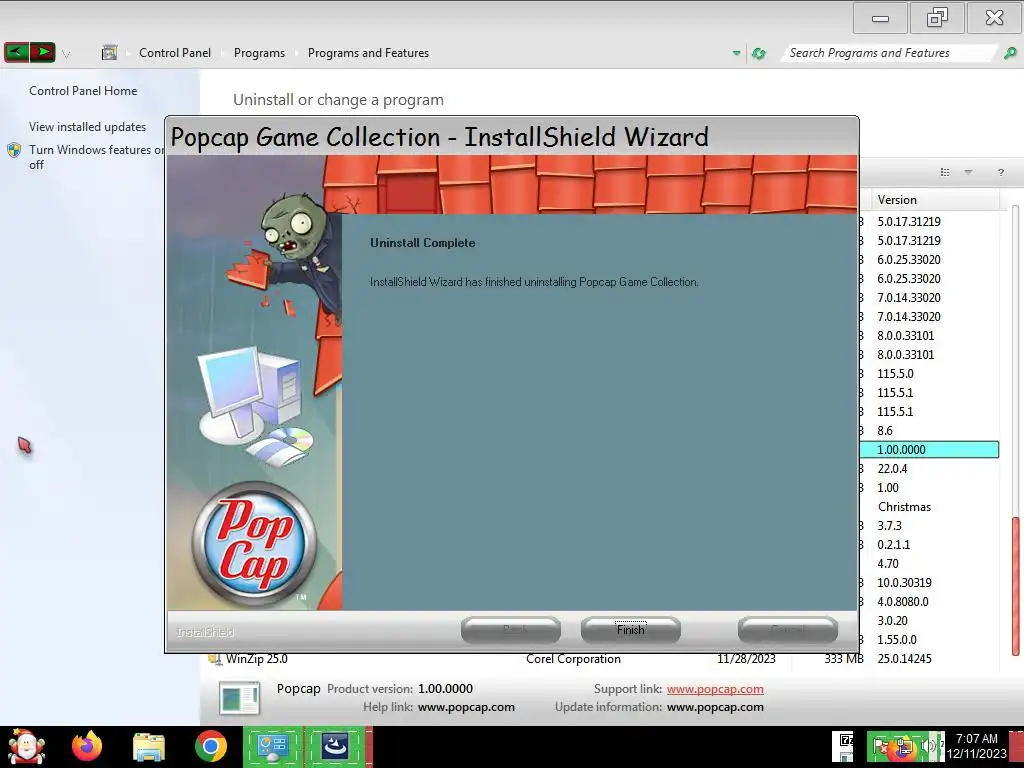Open Turn Windows features on or off
1024x768 pixels.
[x=96, y=157]
